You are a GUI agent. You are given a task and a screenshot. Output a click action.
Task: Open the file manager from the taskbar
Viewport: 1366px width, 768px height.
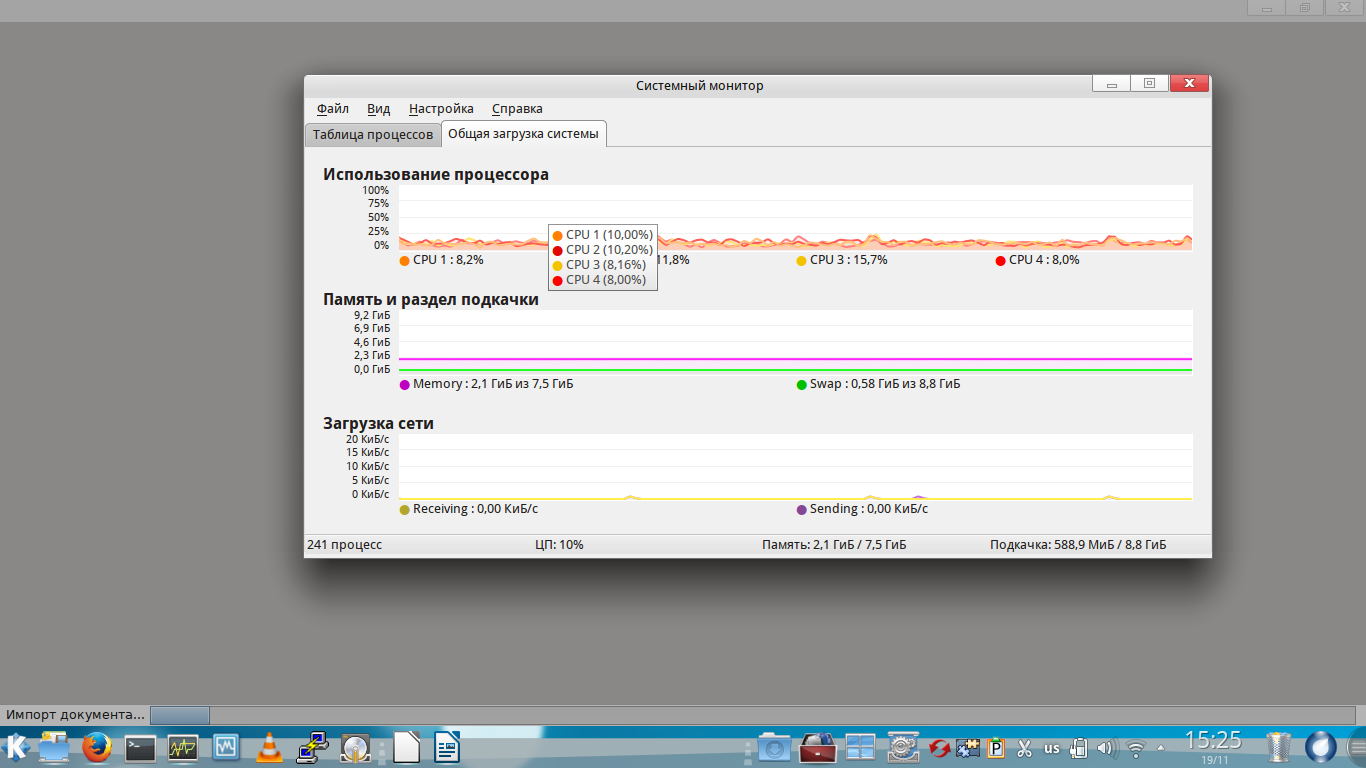54,746
